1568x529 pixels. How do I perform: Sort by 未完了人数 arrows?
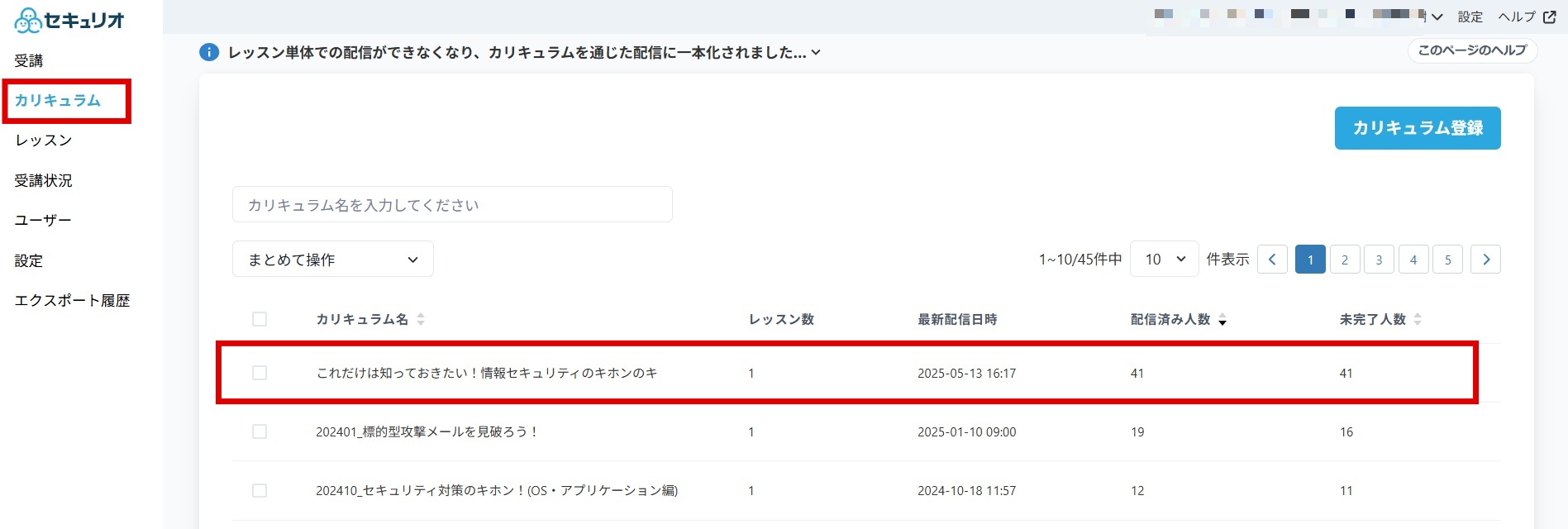(1418, 319)
